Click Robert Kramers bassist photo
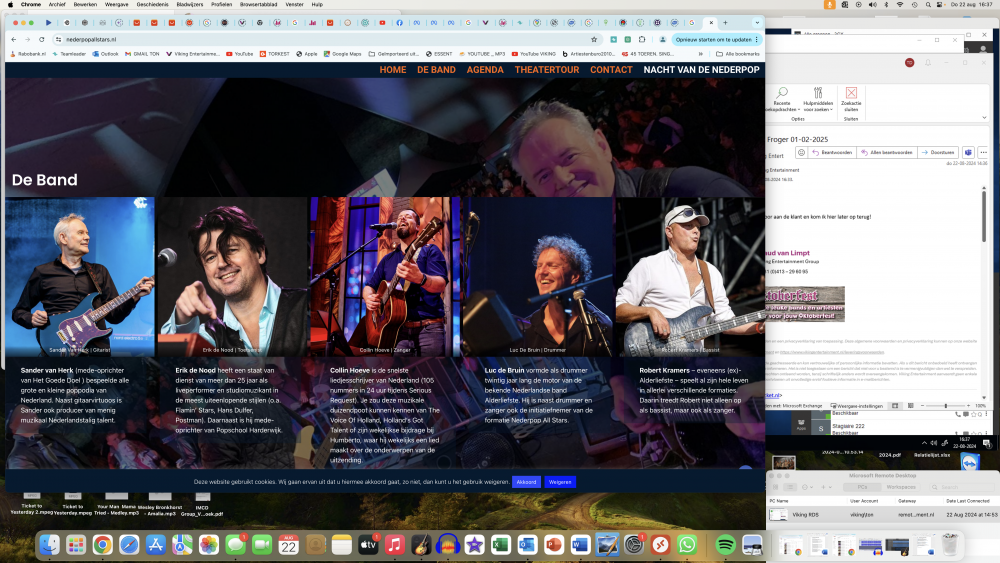1000x563 pixels. 690,276
